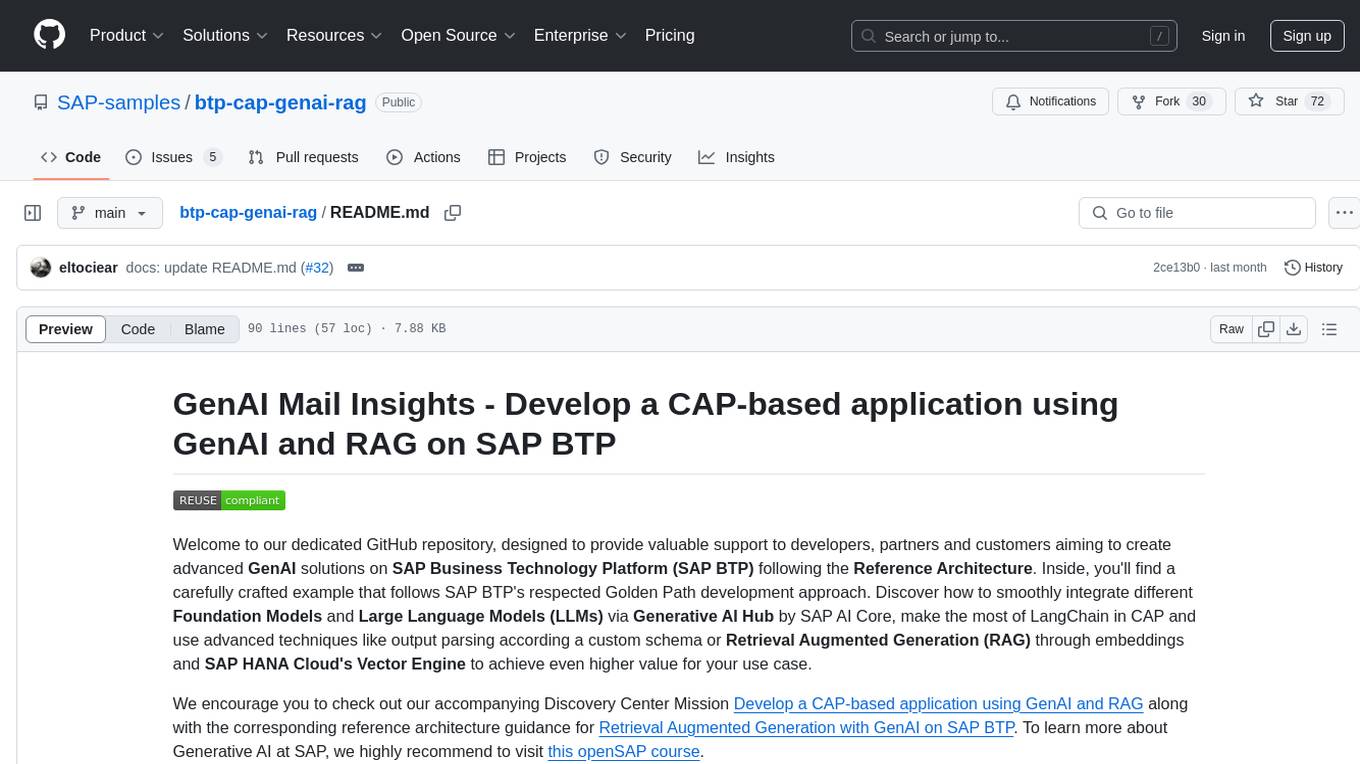Expand the Enterprise menu
Screen dimensions: 1360x764
pyautogui.click(x=580, y=35)
